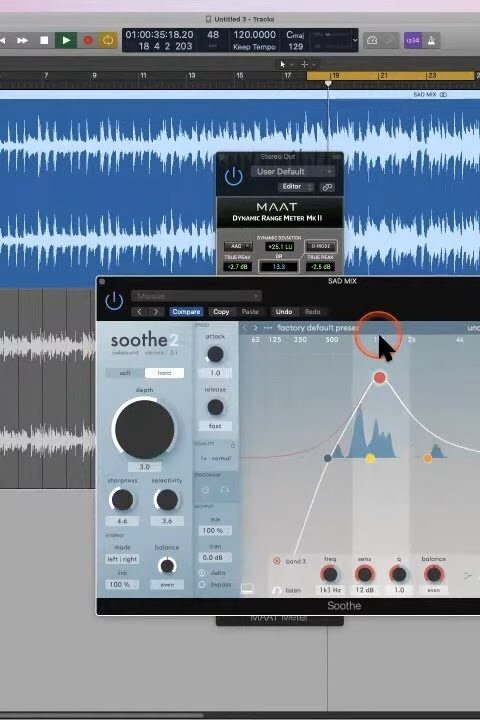Open the Editor view dropdown
Image resolution: width=480 pixels, height=720 pixels.
click(295, 187)
